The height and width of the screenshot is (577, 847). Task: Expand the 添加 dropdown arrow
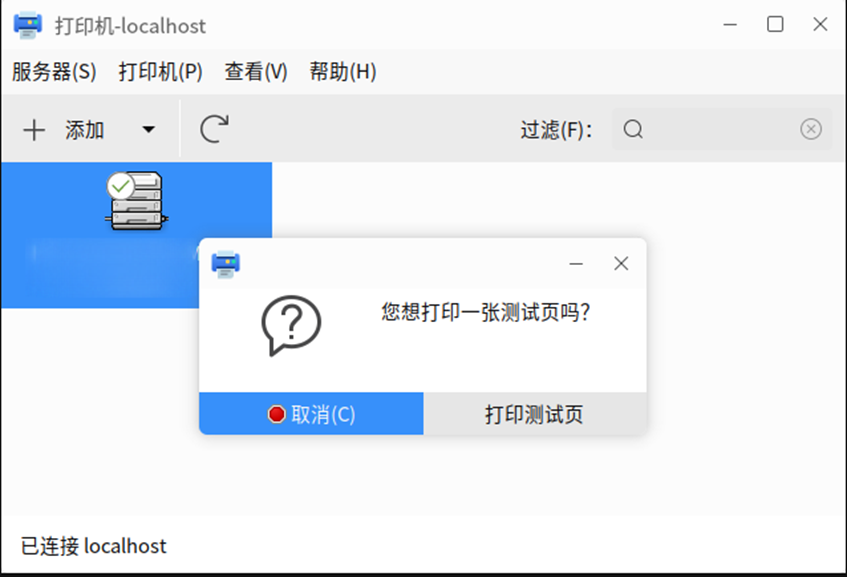click(x=147, y=130)
